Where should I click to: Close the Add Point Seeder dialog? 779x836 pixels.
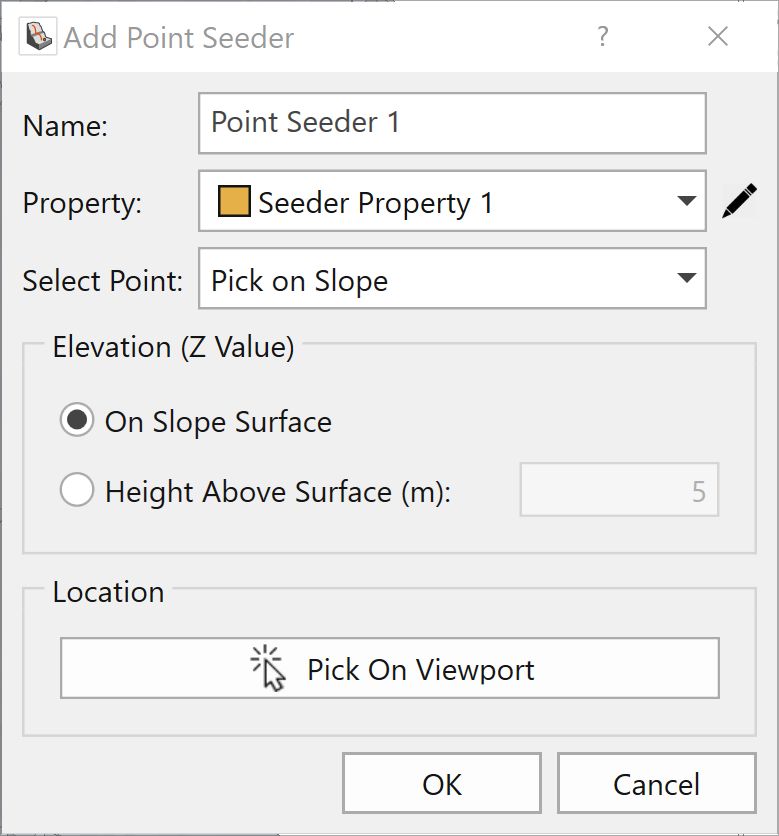click(717, 37)
